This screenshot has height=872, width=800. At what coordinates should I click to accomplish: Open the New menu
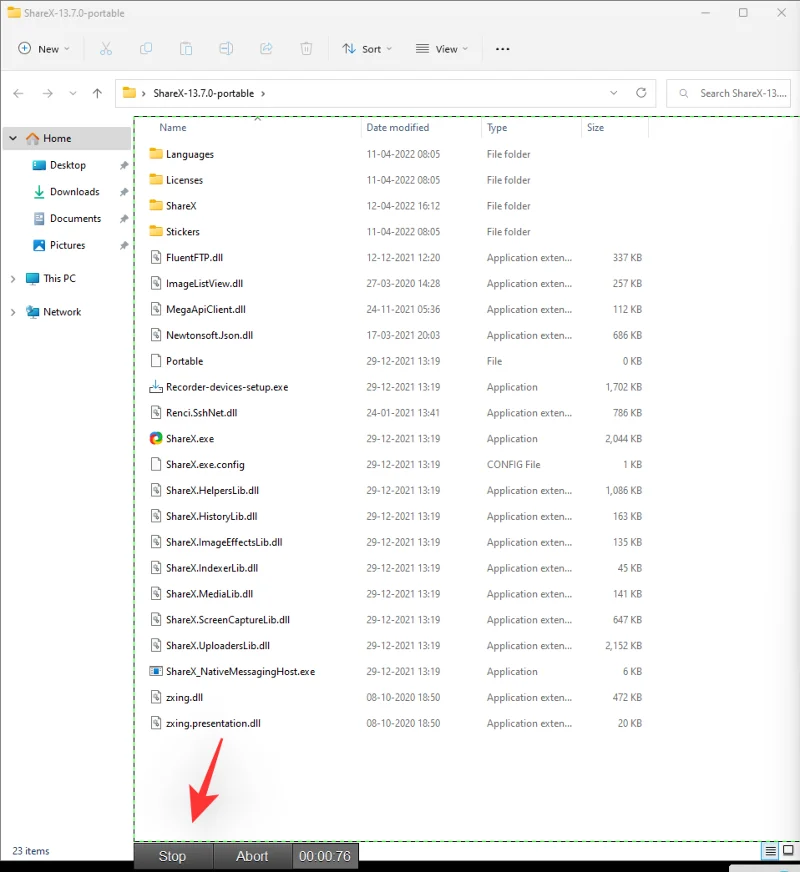point(44,48)
